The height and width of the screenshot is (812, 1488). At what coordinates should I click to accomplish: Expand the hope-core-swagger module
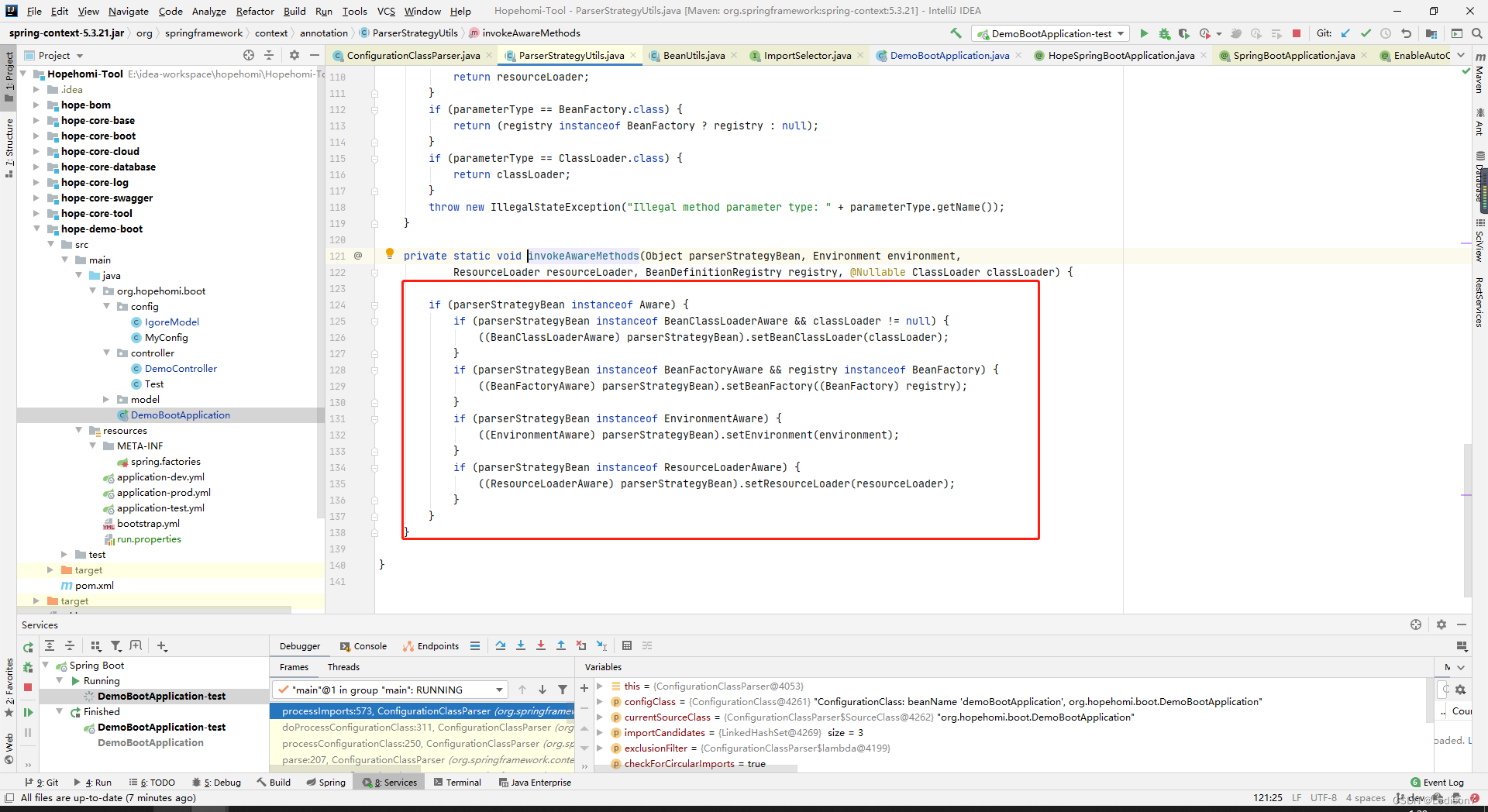tap(36, 198)
